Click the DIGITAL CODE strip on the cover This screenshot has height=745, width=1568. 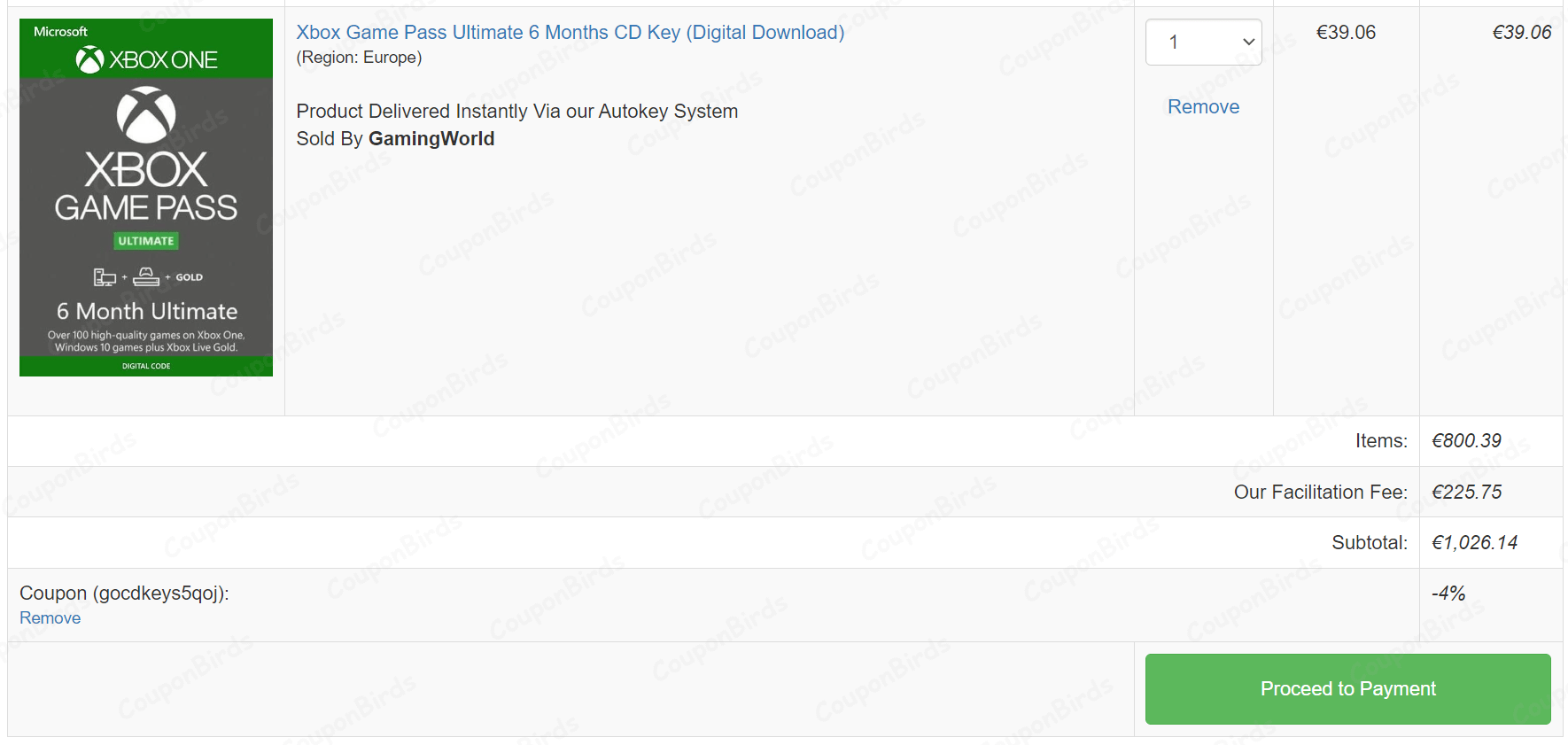point(146,366)
